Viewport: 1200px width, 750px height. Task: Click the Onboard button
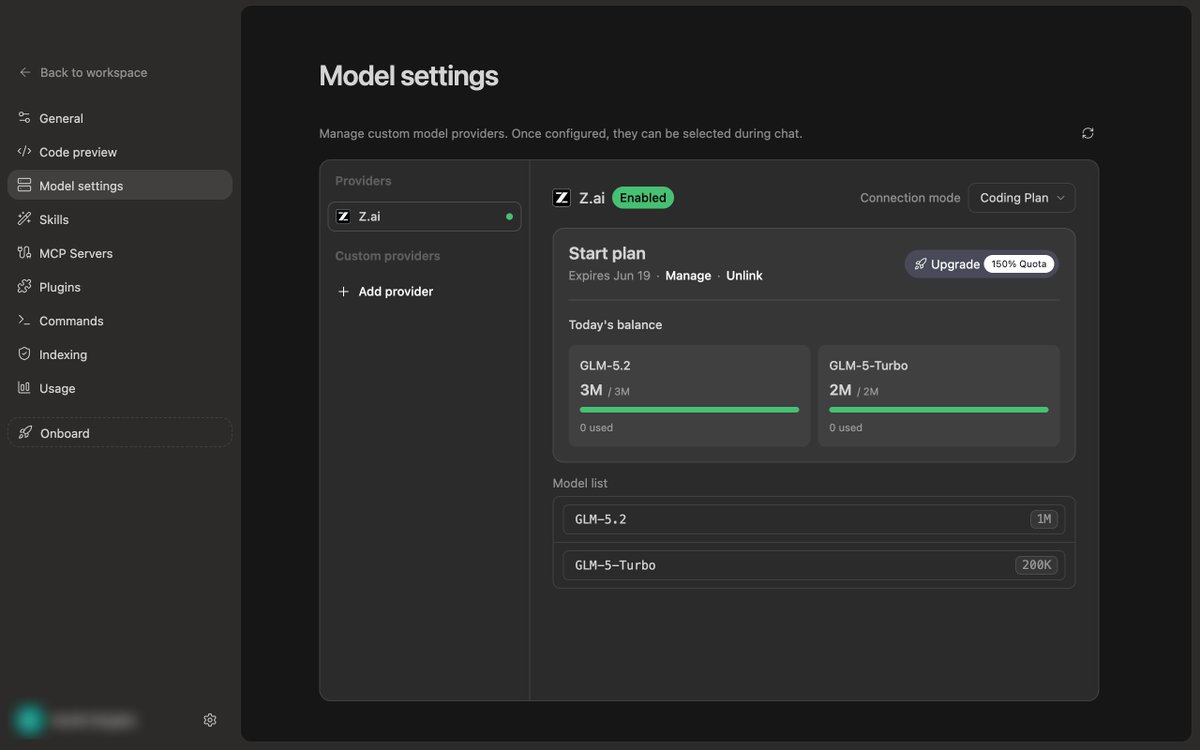[x=120, y=432]
